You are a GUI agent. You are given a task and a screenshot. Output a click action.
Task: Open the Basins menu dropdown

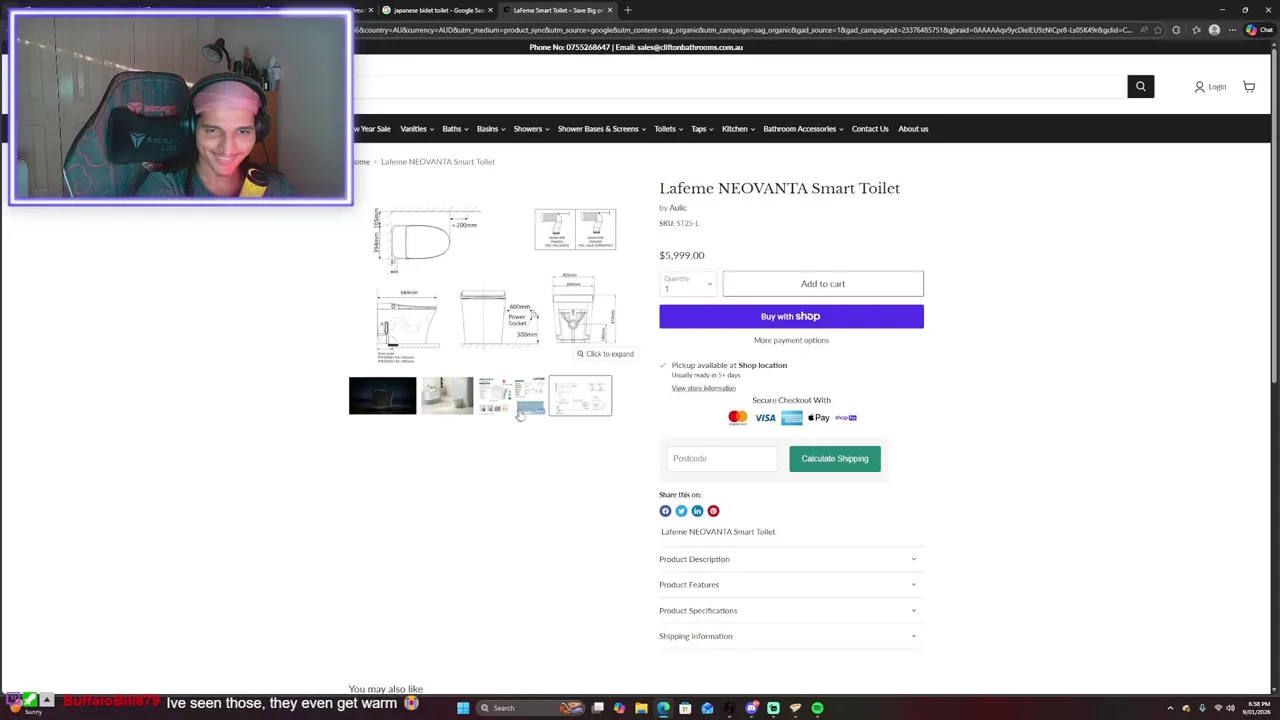[491, 129]
